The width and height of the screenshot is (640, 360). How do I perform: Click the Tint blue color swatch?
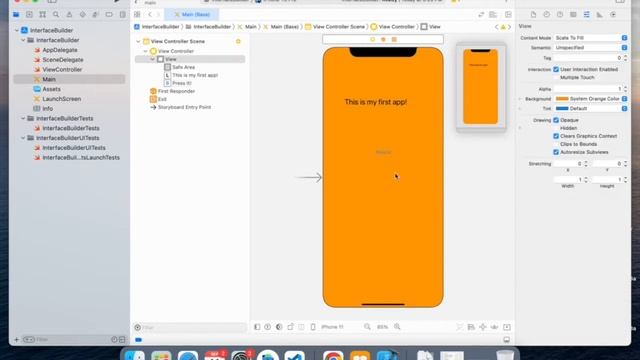(x=562, y=109)
